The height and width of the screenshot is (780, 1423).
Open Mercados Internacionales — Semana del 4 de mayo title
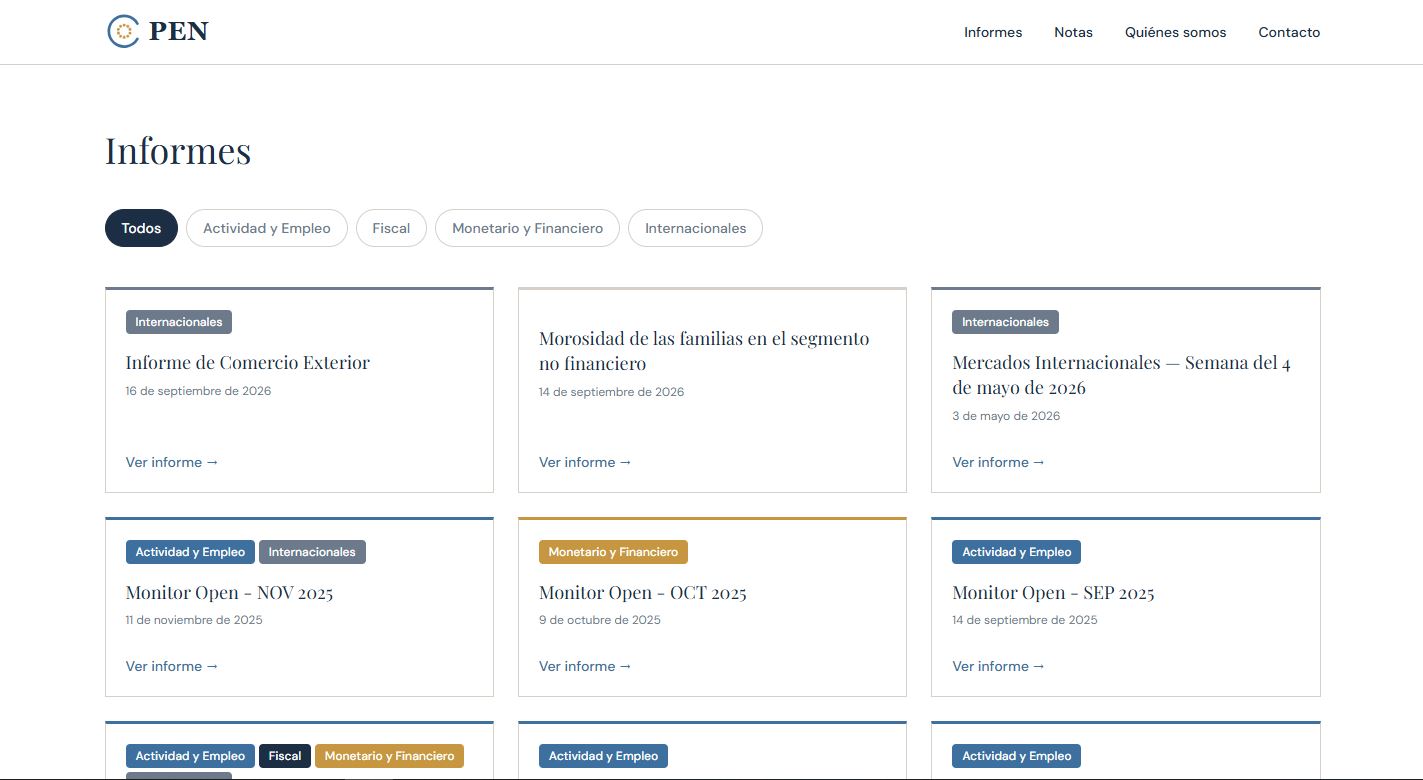pyautogui.click(x=1121, y=375)
